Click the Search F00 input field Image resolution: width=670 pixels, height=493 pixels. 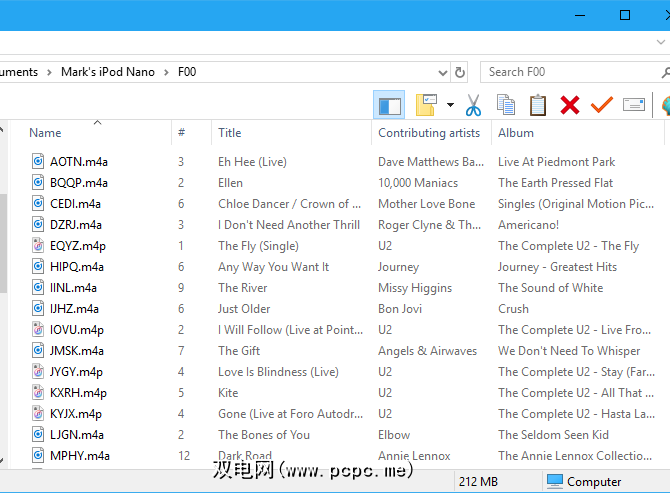573,72
